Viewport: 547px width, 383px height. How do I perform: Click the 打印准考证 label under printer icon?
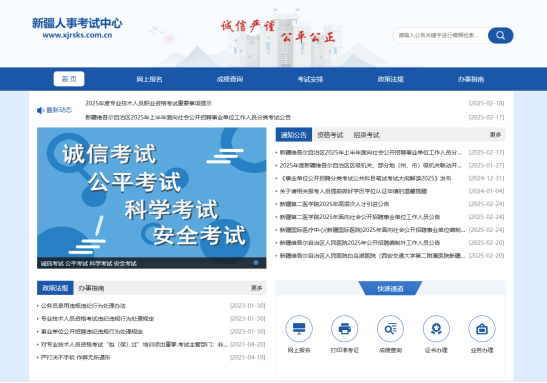click(x=345, y=350)
